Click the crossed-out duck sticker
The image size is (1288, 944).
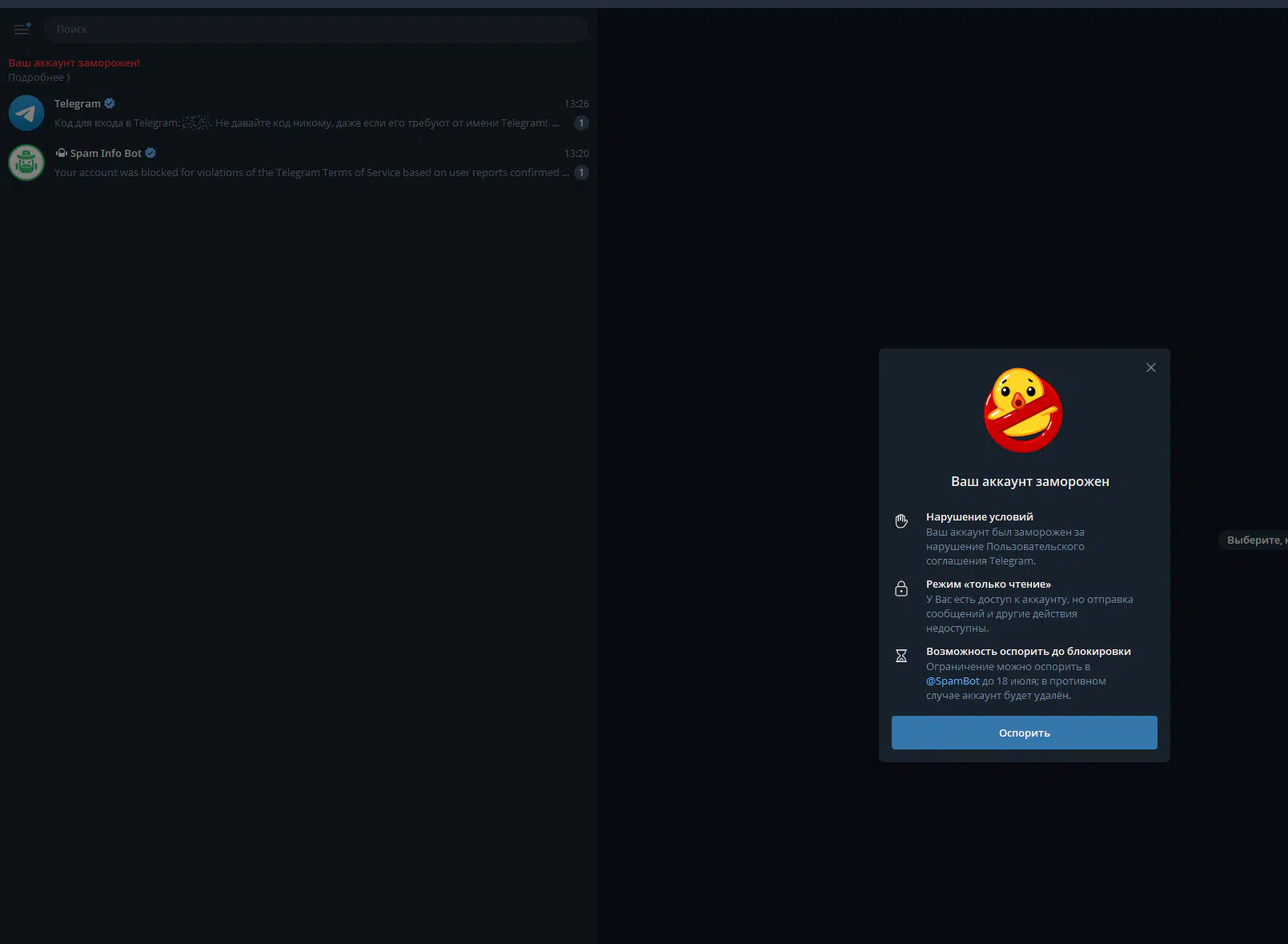click(x=1024, y=411)
